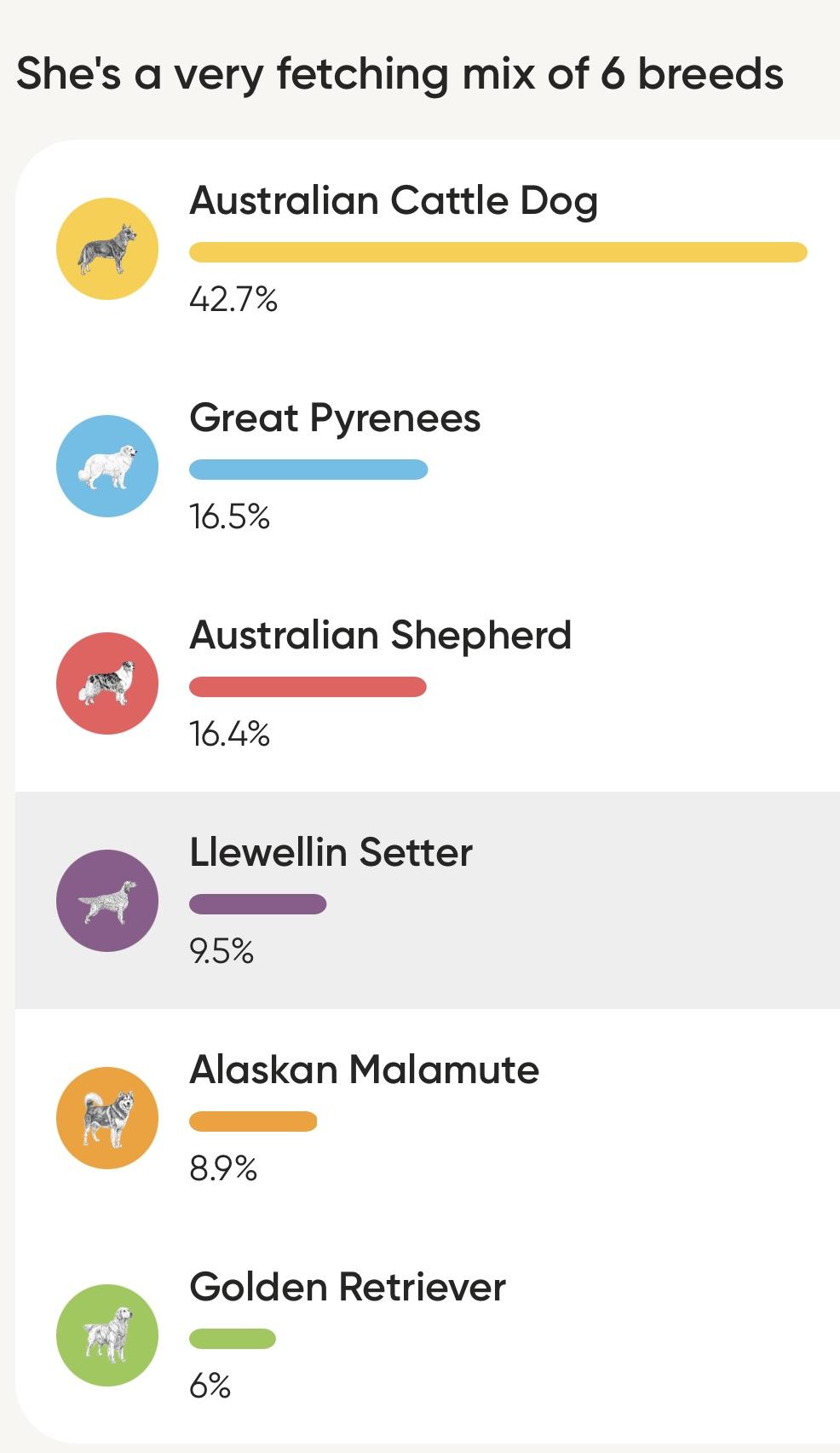Click the purple Llewellin Setter percentage bar
The image size is (840, 1453).
(257, 904)
